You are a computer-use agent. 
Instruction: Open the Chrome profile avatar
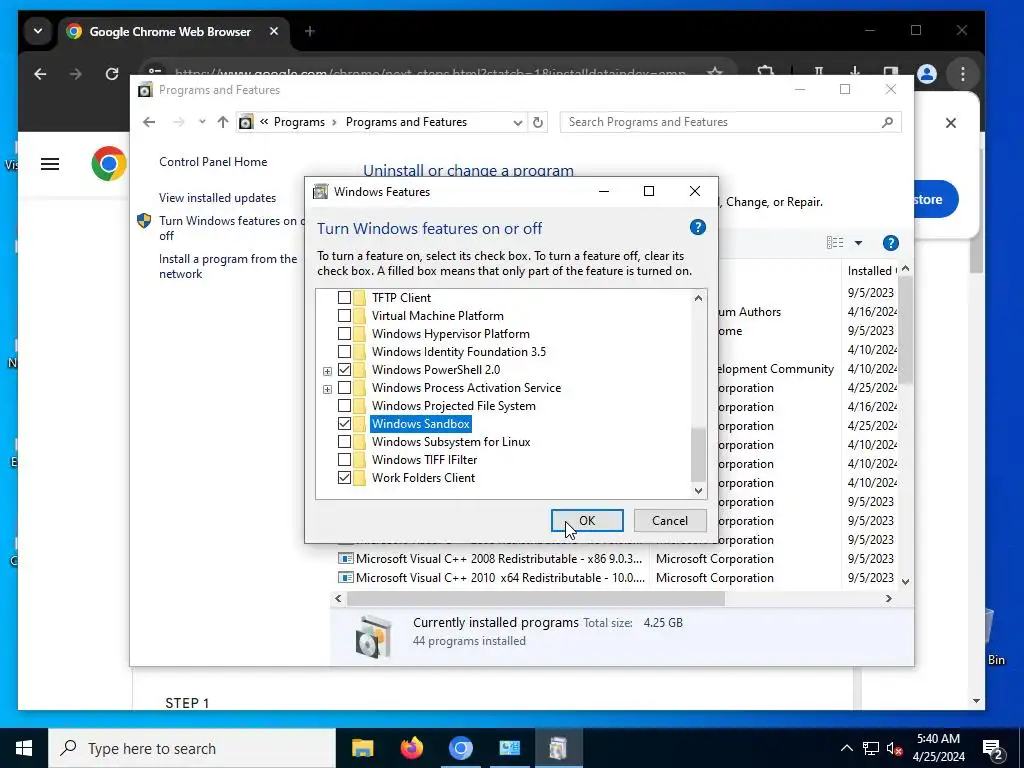pos(927,74)
